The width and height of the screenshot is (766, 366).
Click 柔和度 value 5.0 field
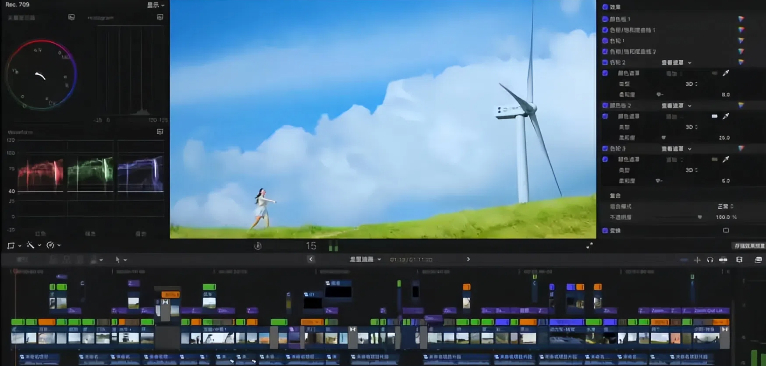725,181
